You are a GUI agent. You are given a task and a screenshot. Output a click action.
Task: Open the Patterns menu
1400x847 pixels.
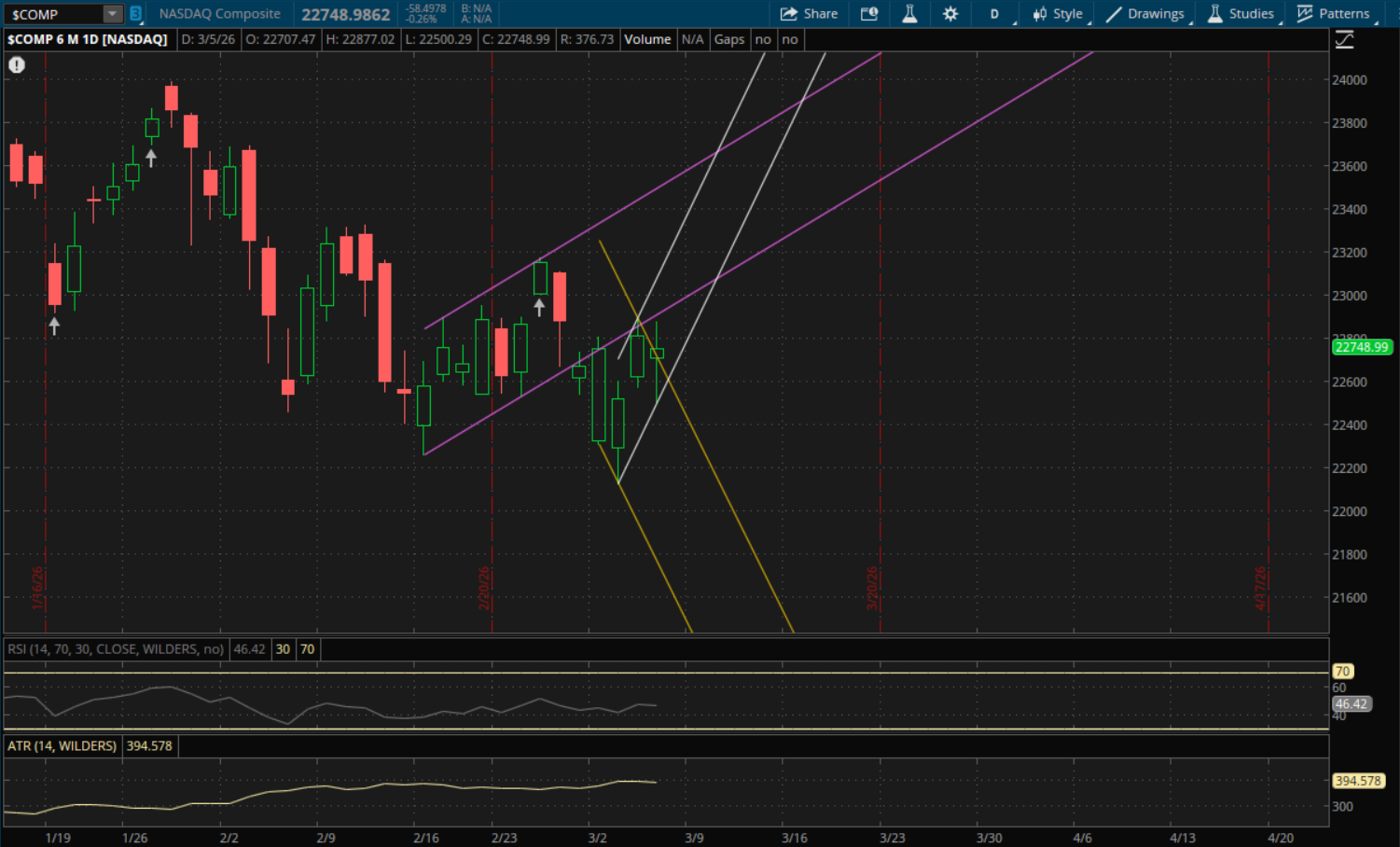1334,14
